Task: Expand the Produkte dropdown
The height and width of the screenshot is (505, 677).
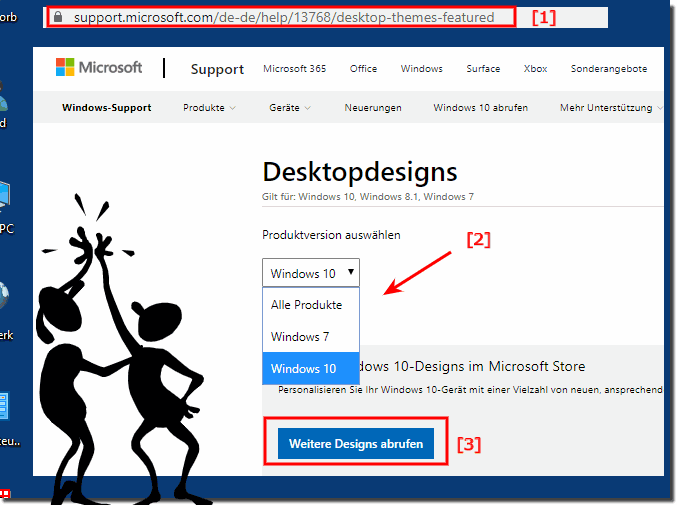Action: point(209,107)
